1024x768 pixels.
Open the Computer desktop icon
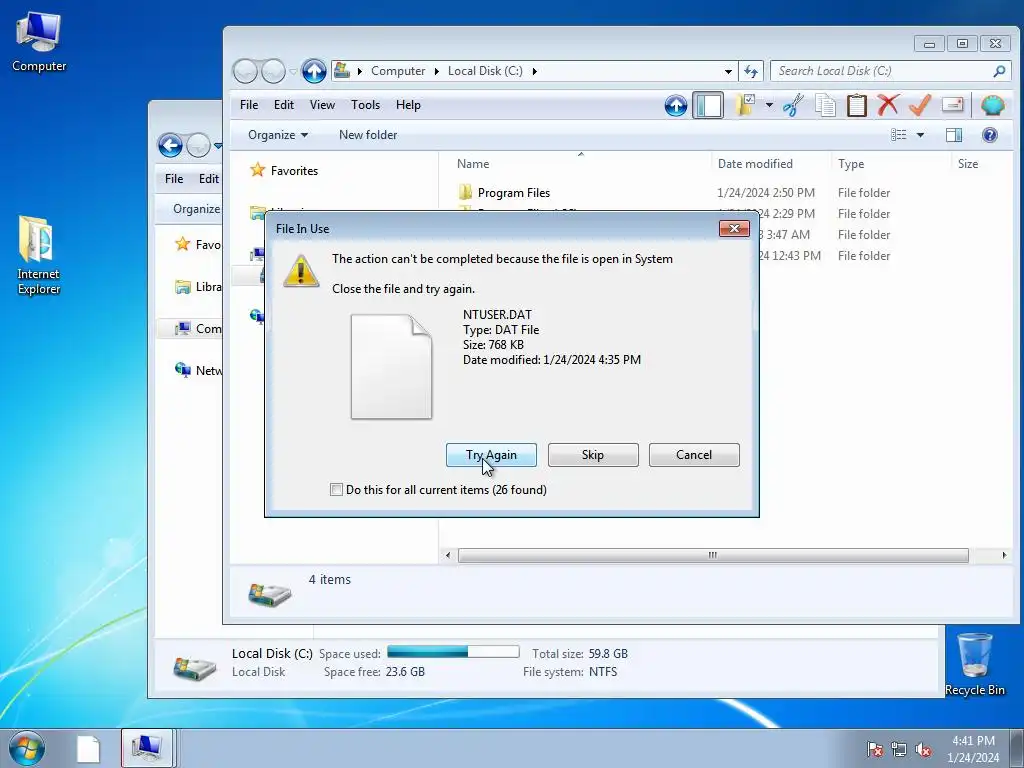(39, 42)
